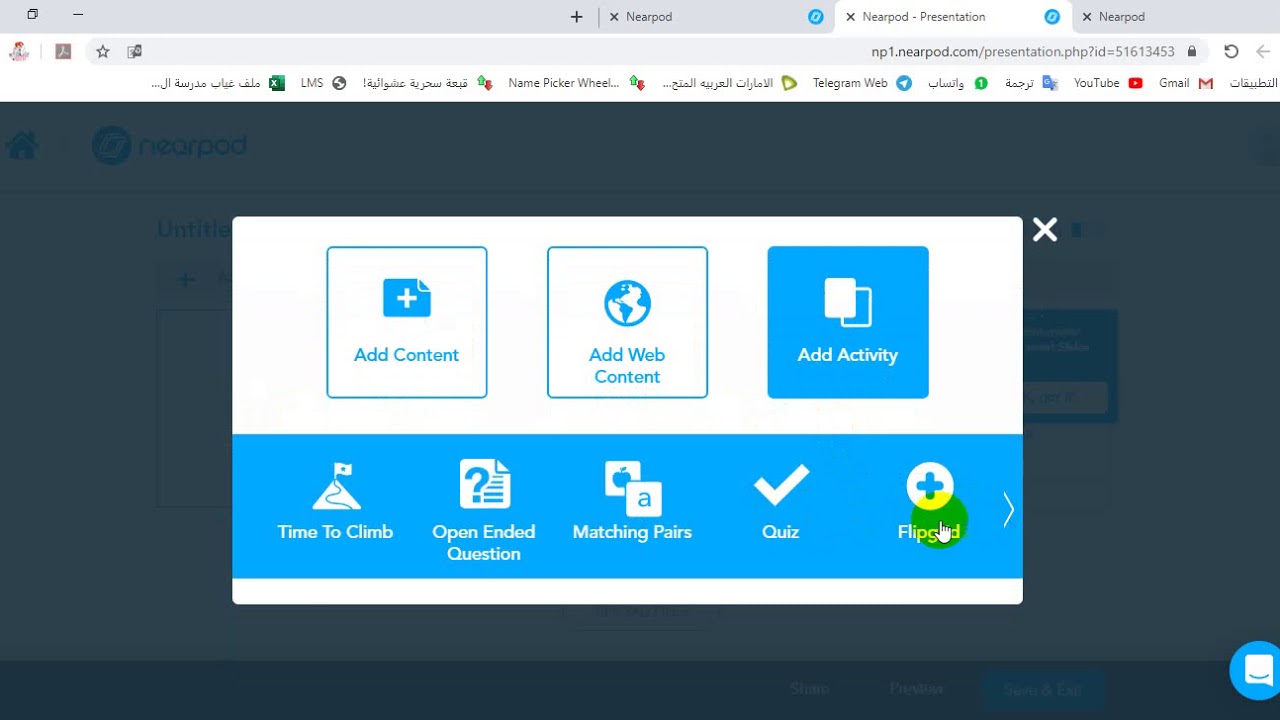The width and height of the screenshot is (1280, 720).
Task: Open the ملف غياب مدرسة Excel bookmark
Action: click(x=218, y=83)
